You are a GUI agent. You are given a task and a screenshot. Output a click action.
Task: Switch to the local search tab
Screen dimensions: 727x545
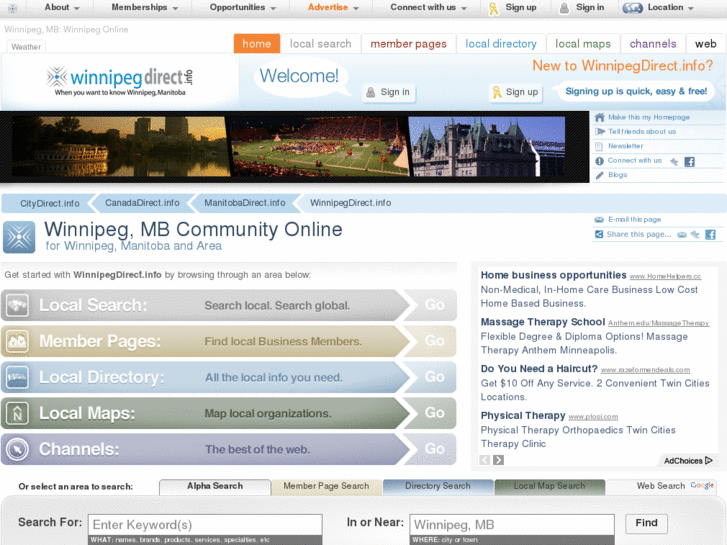320,44
